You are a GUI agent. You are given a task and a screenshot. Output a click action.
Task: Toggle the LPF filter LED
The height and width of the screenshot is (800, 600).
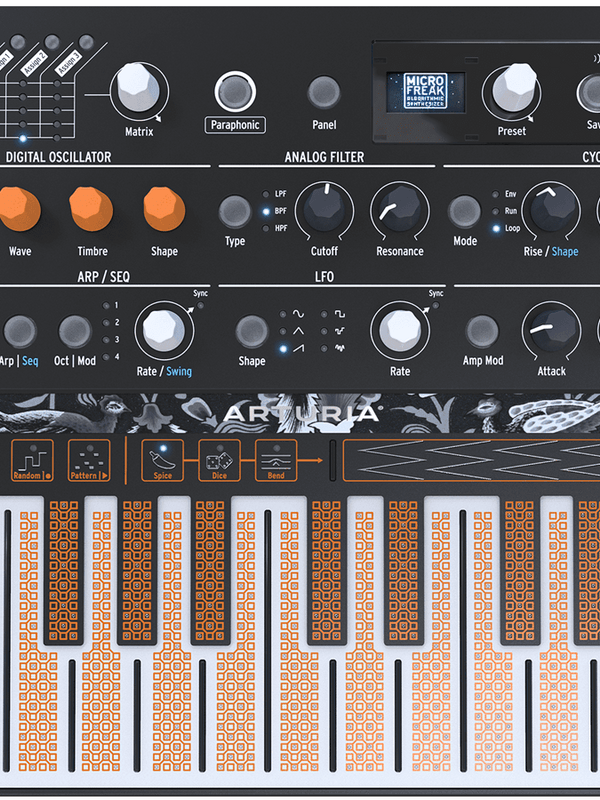tap(265, 194)
